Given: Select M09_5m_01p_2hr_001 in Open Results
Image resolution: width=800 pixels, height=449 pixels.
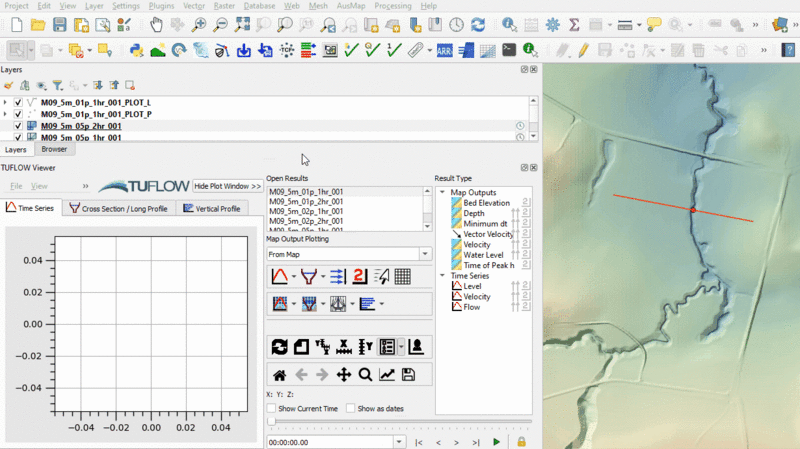Looking at the screenshot, I should tap(306, 201).
